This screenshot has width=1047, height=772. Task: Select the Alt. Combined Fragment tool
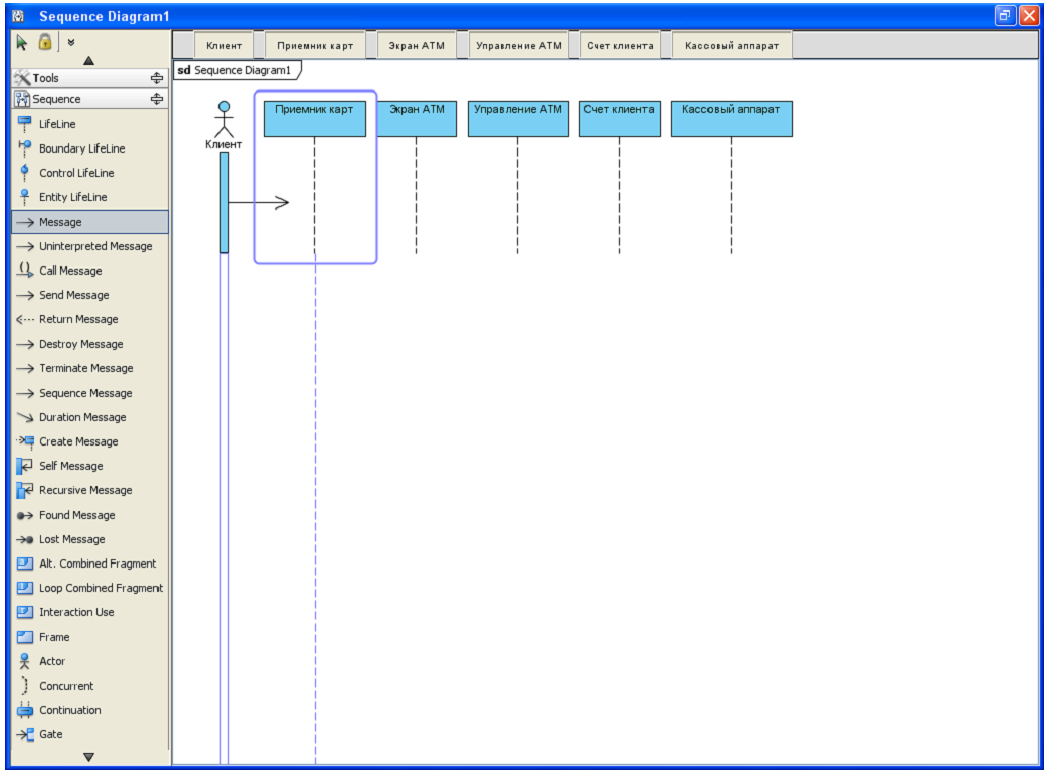pos(90,564)
